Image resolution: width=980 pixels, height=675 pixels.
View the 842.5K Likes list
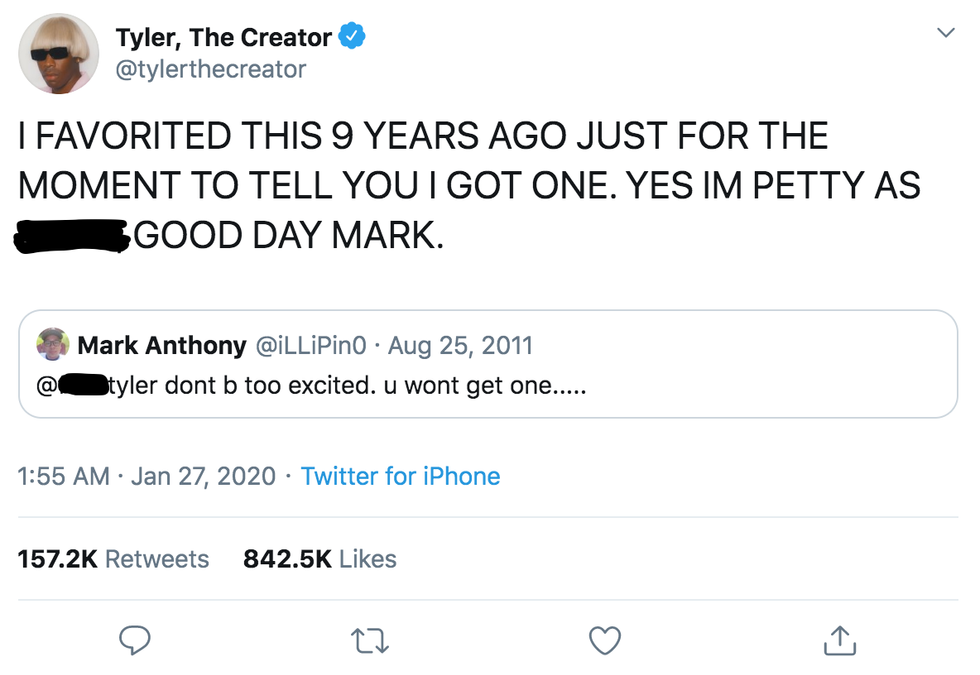tap(320, 559)
